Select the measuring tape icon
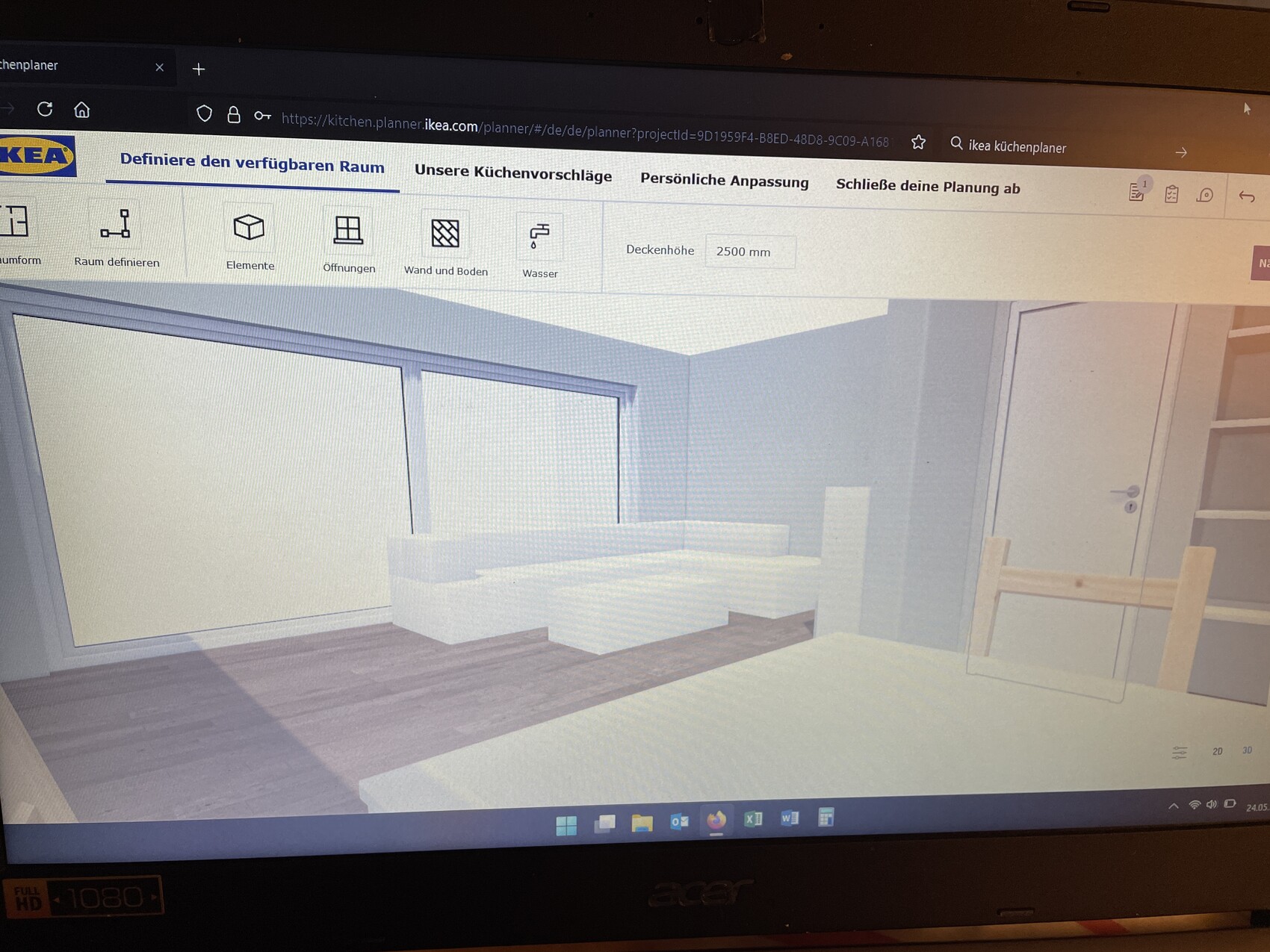Screen dimensions: 1270x952 tap(1205, 196)
